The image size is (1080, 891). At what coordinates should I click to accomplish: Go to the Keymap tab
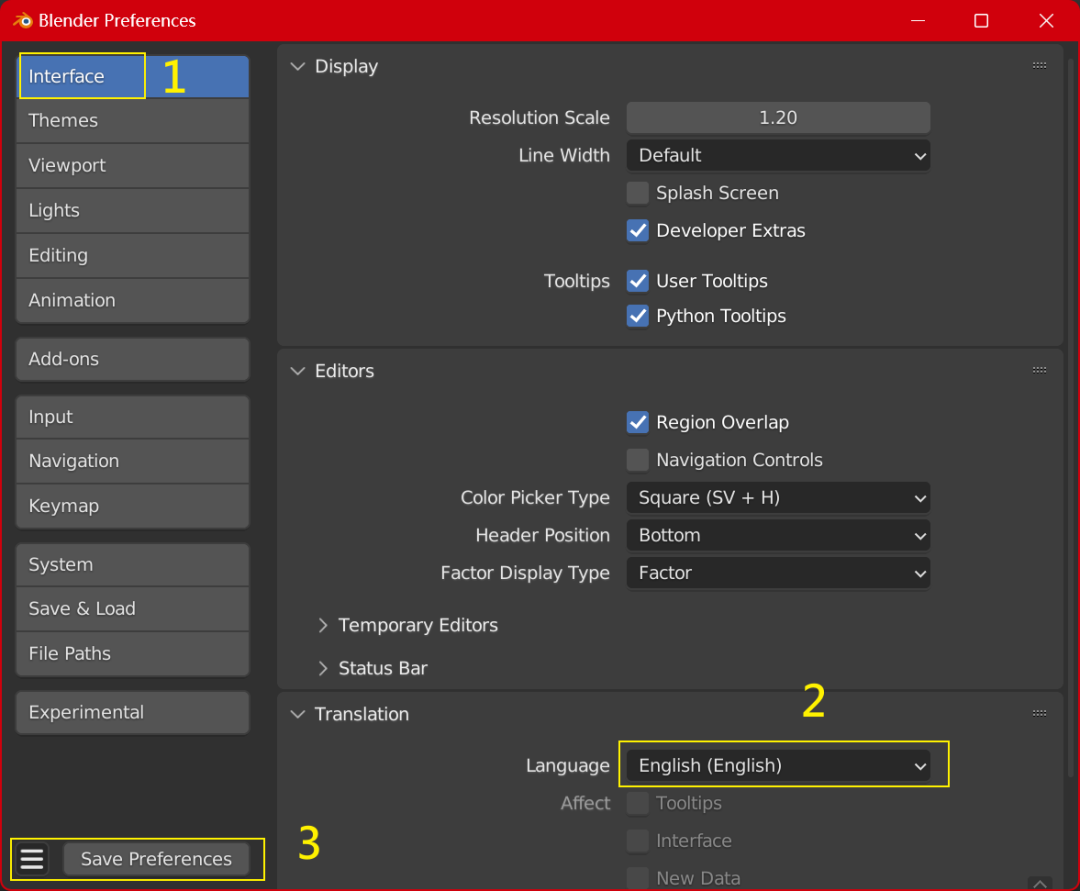click(x=133, y=506)
